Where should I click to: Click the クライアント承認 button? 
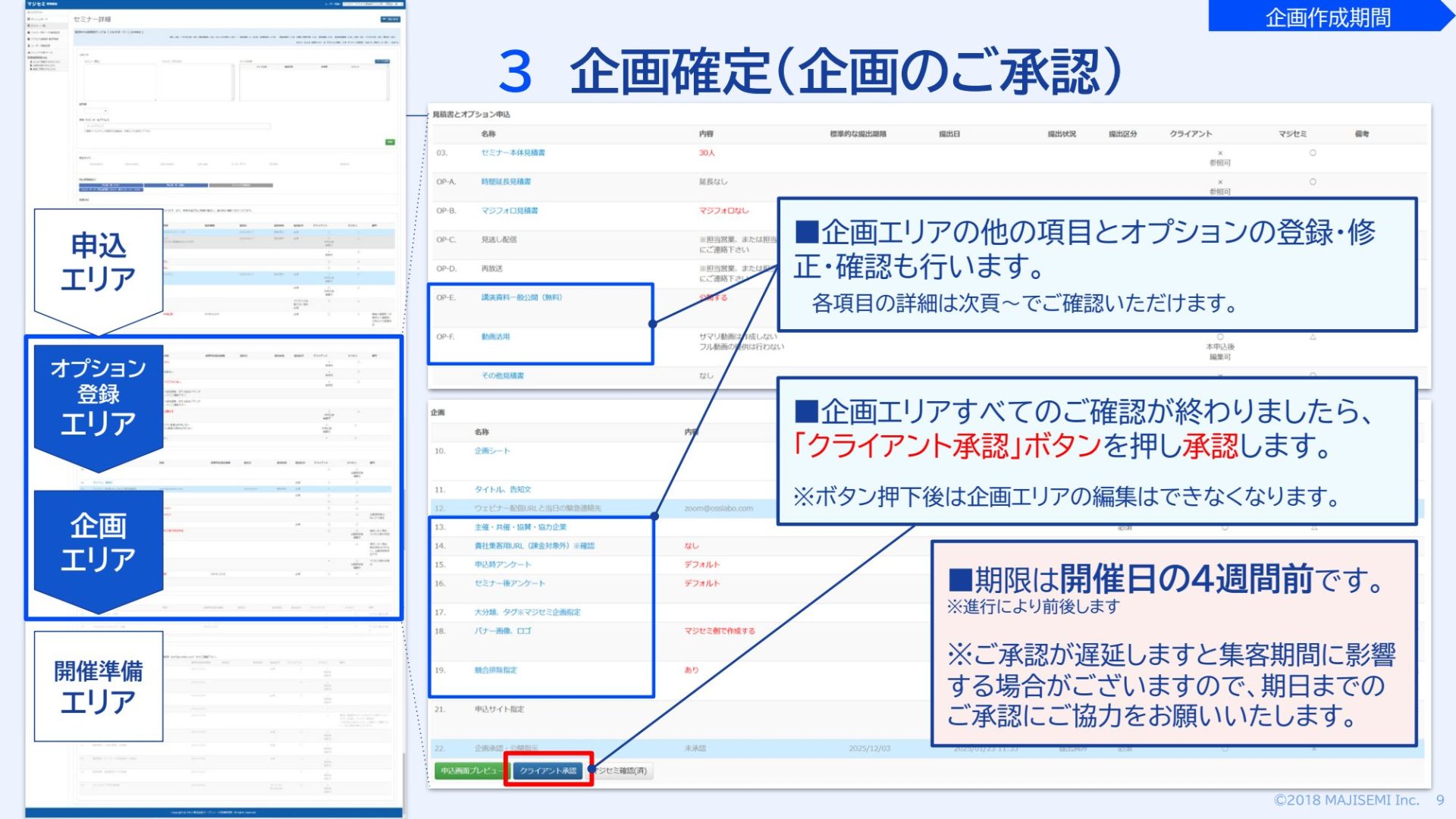[x=548, y=770]
